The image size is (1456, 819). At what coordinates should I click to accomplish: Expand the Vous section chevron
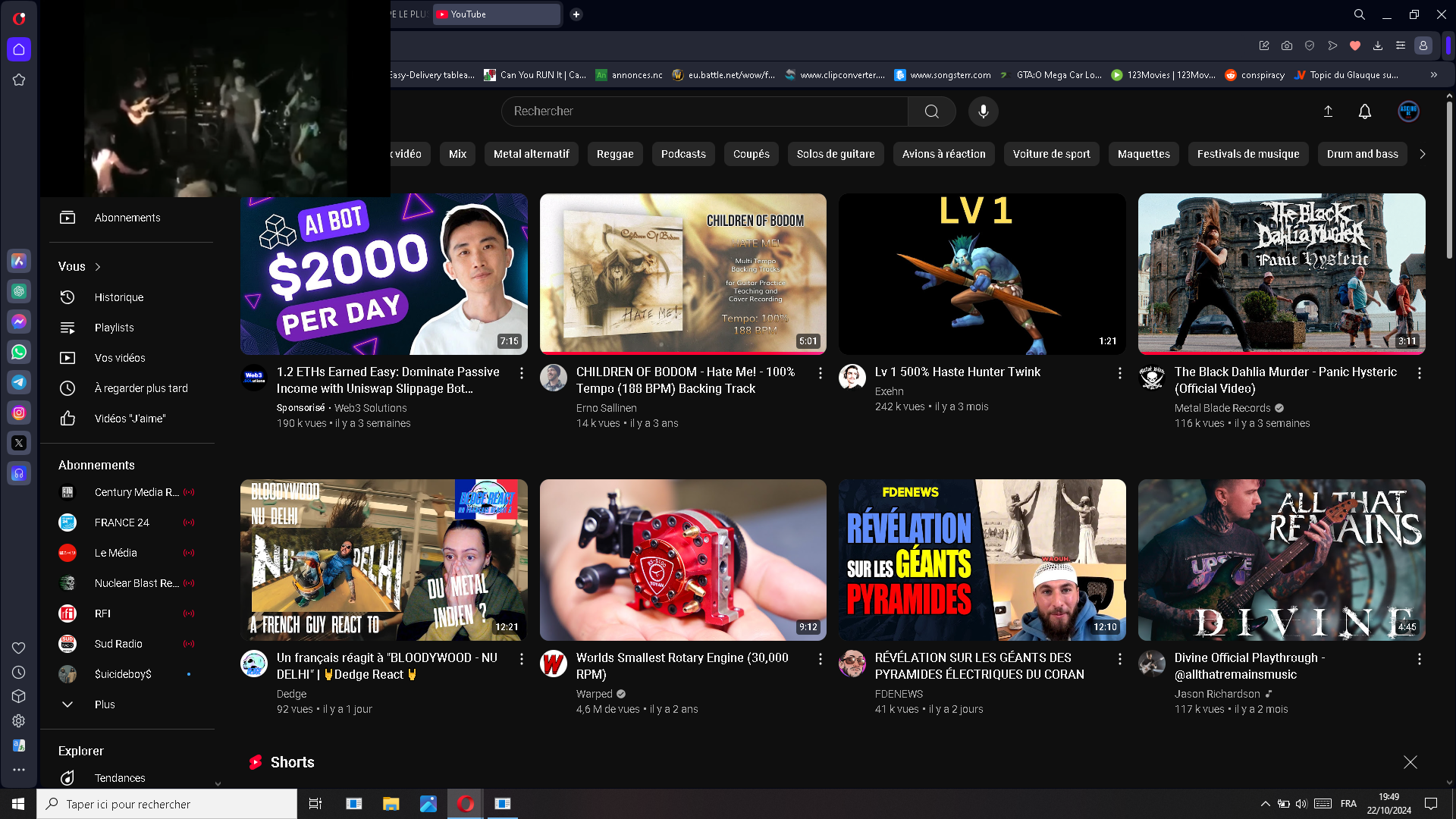[98, 267]
